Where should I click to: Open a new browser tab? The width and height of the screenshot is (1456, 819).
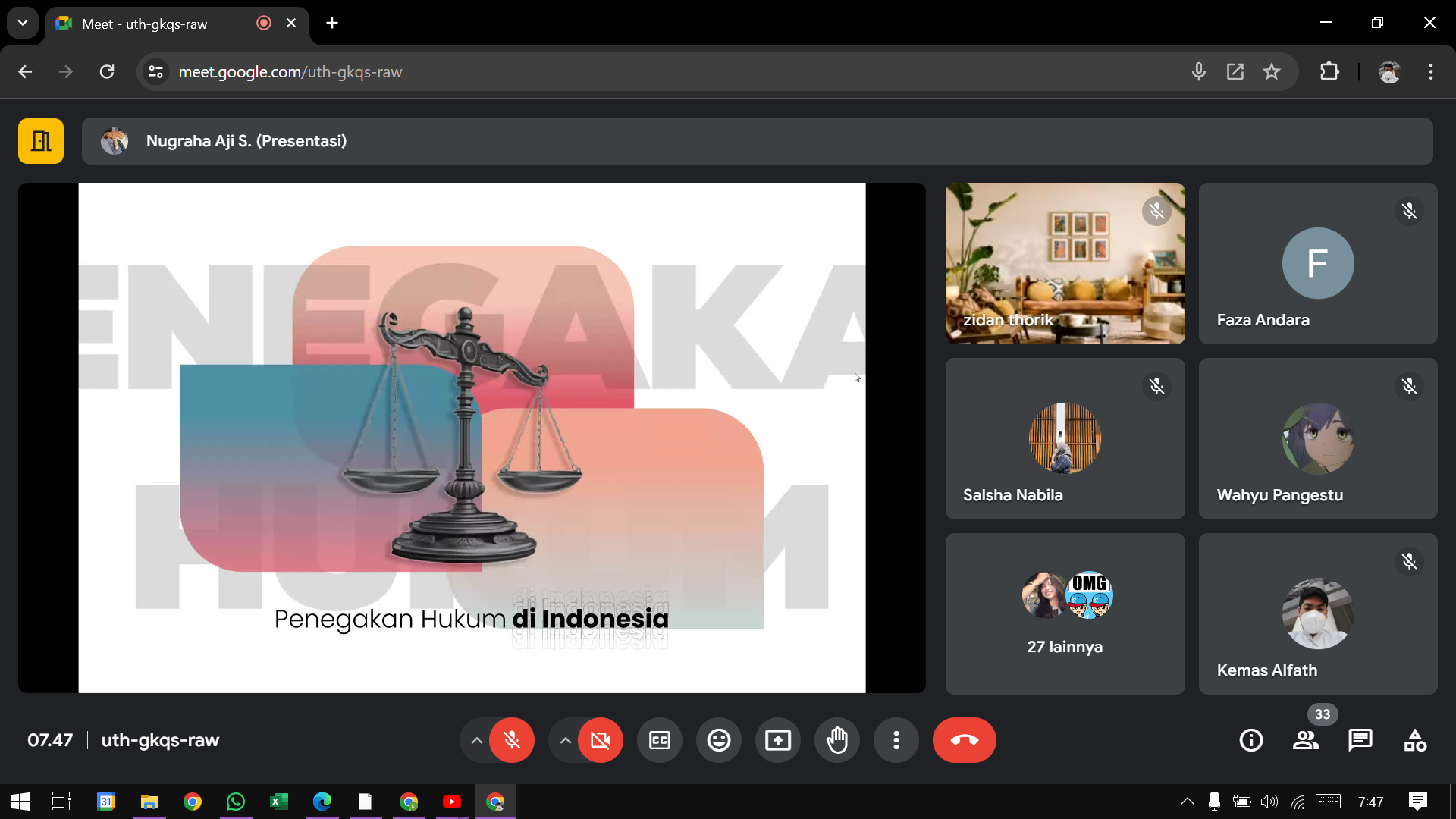coord(332,23)
